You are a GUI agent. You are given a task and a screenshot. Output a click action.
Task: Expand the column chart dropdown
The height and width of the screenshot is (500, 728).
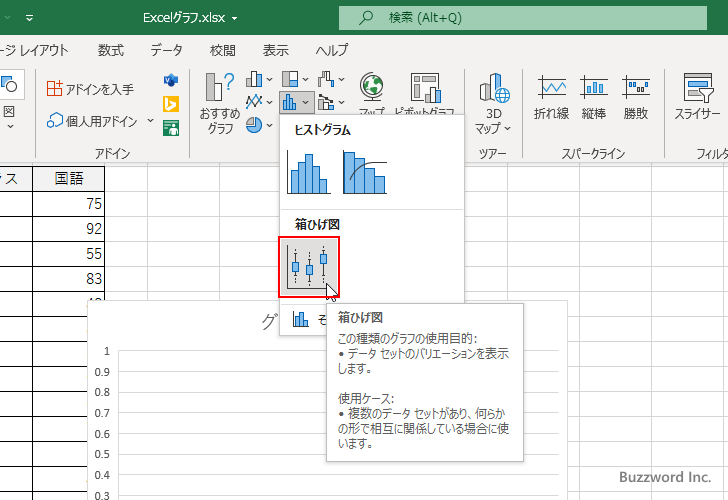pos(260,79)
